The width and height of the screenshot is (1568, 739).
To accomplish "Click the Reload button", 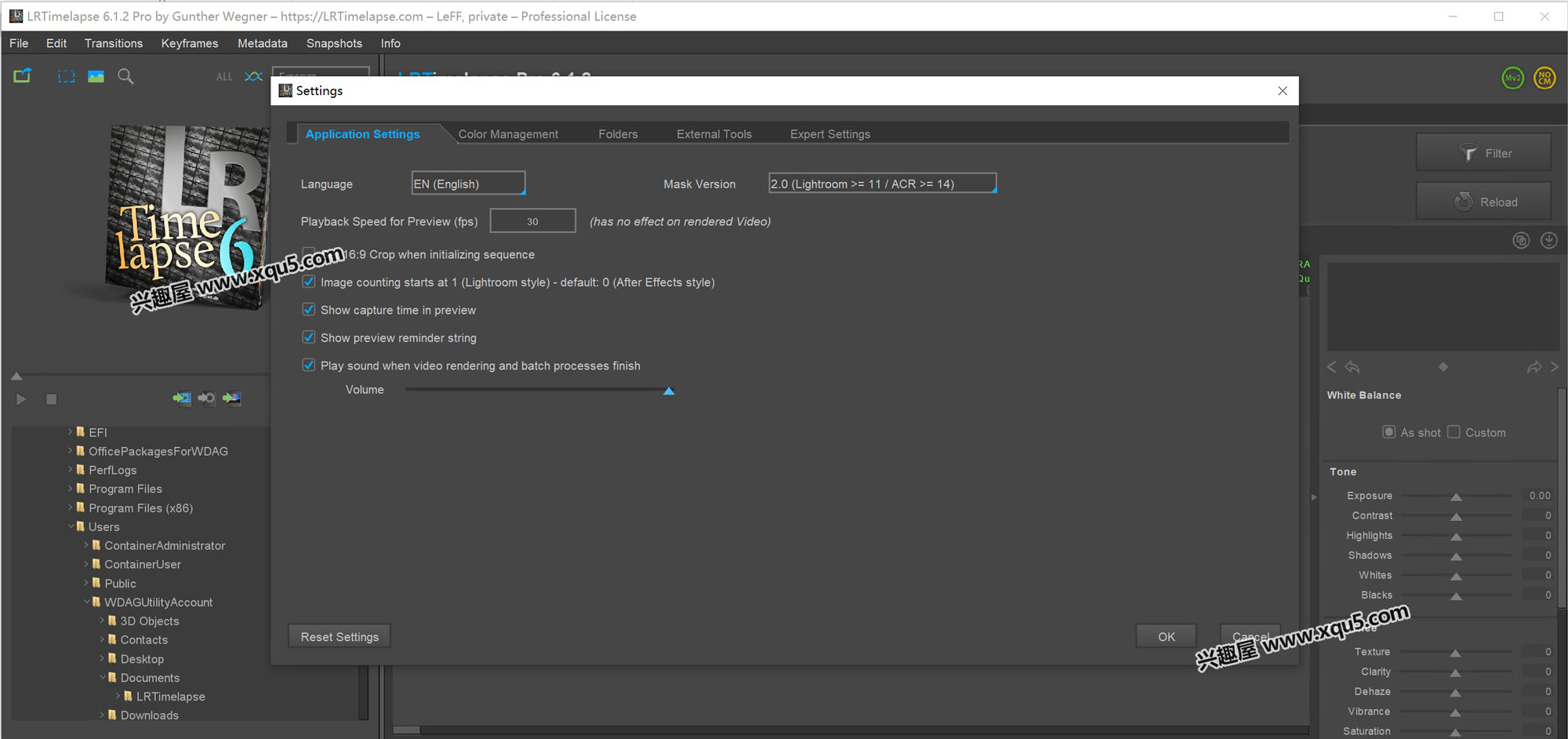I will (1483, 202).
